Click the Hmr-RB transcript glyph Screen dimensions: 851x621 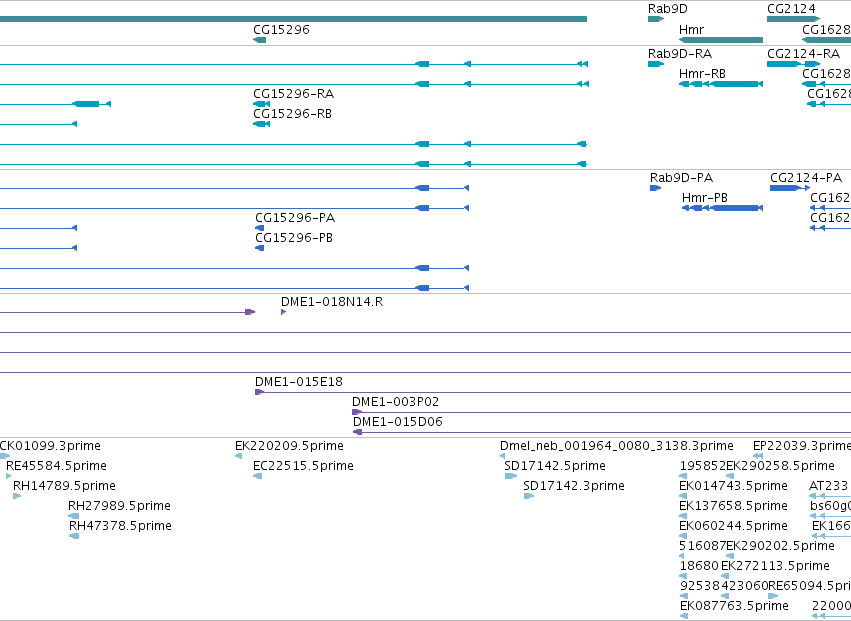[721, 84]
